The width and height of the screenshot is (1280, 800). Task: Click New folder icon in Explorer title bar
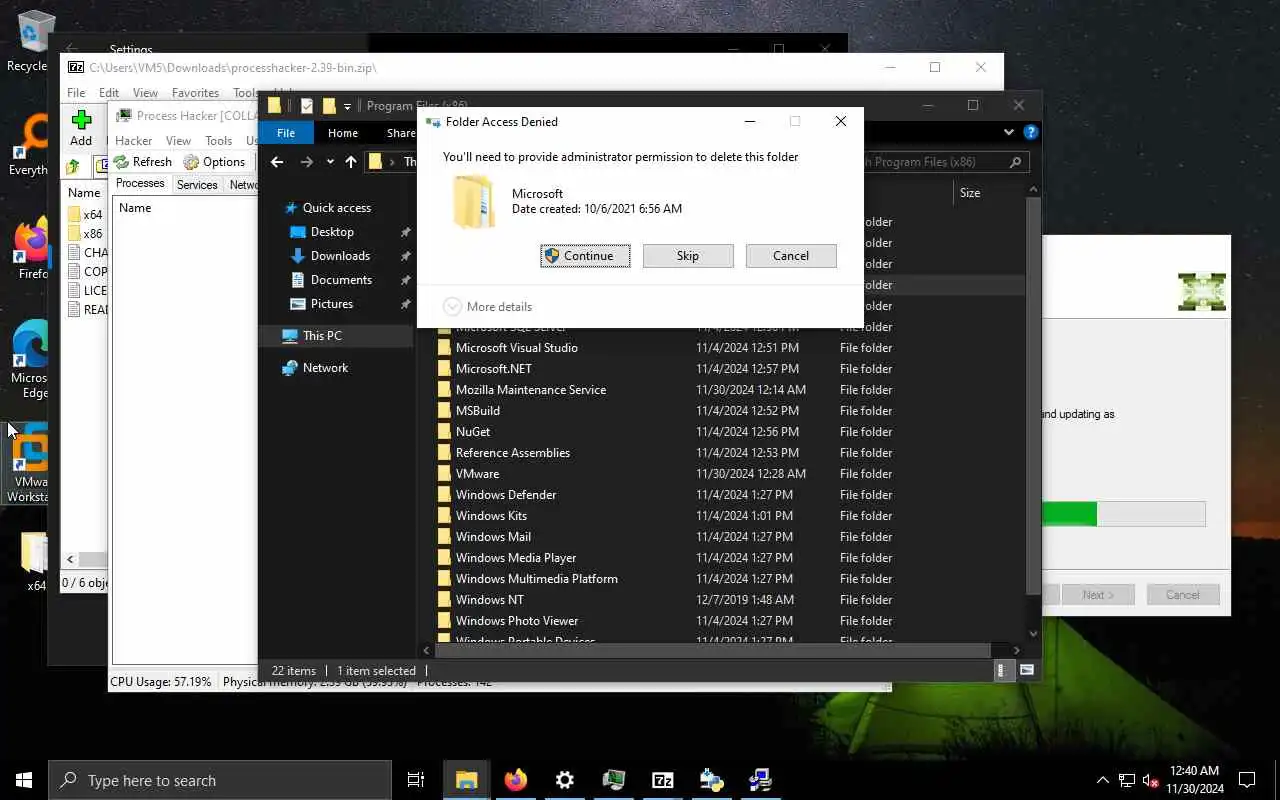(x=329, y=106)
